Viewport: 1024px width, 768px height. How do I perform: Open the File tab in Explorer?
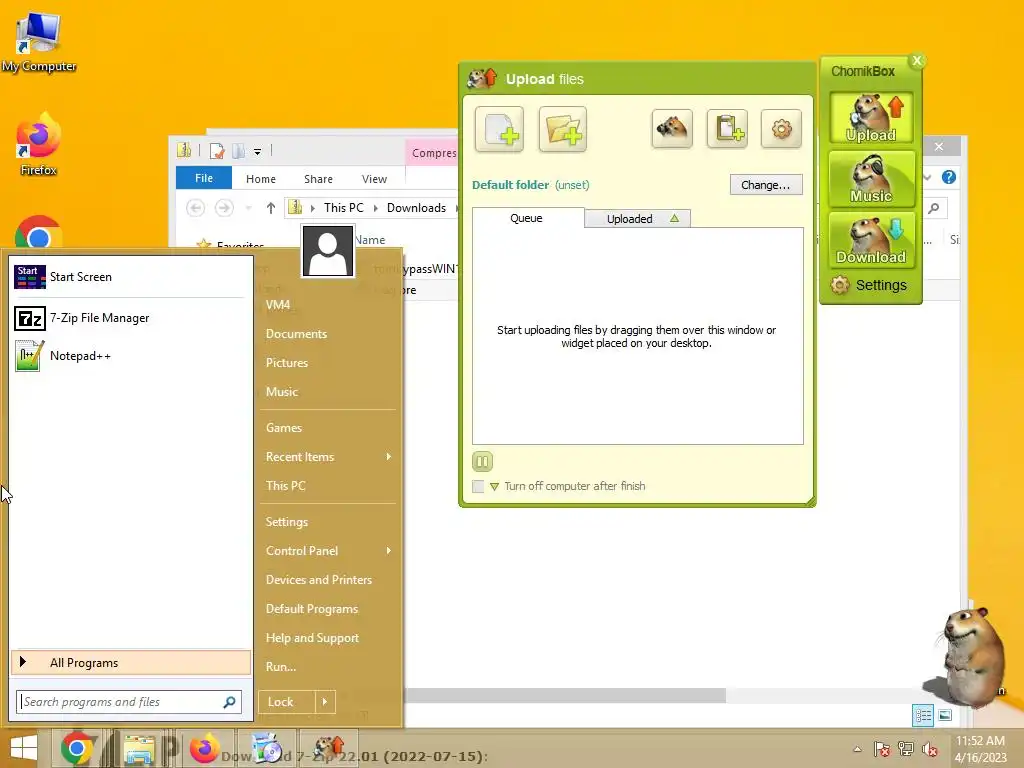[x=204, y=178]
